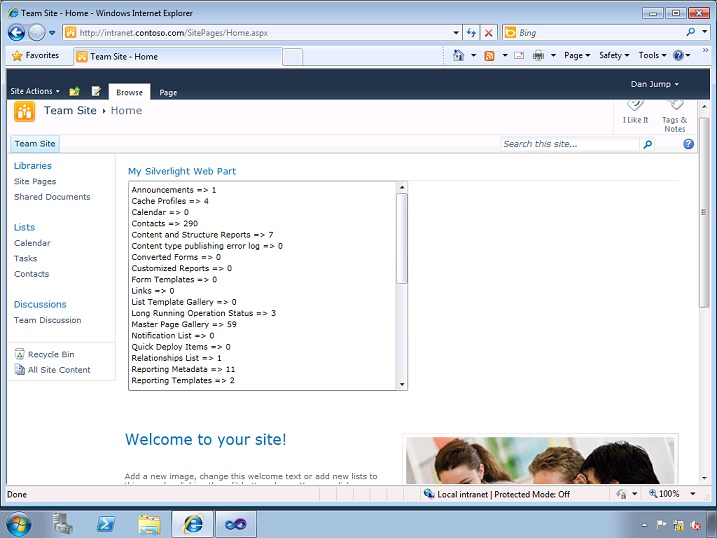Click the IE Help question icon
Image resolution: width=717 pixels, height=538 pixels.
coord(678,55)
